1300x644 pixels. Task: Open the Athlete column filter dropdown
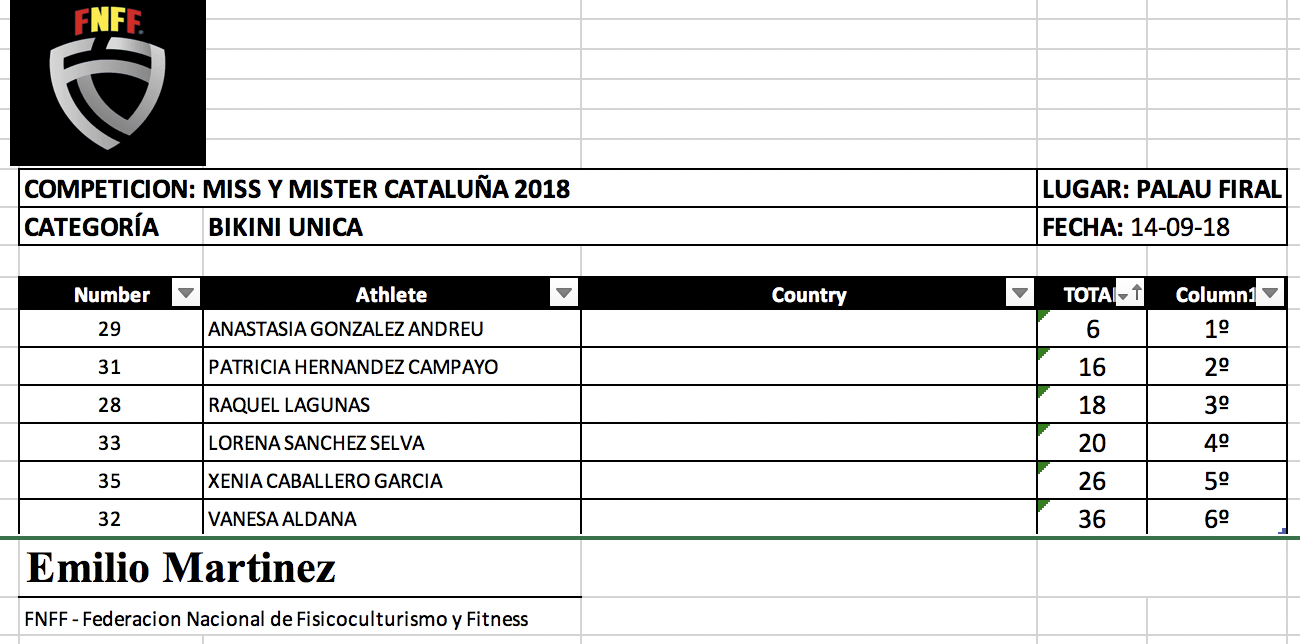(x=564, y=294)
